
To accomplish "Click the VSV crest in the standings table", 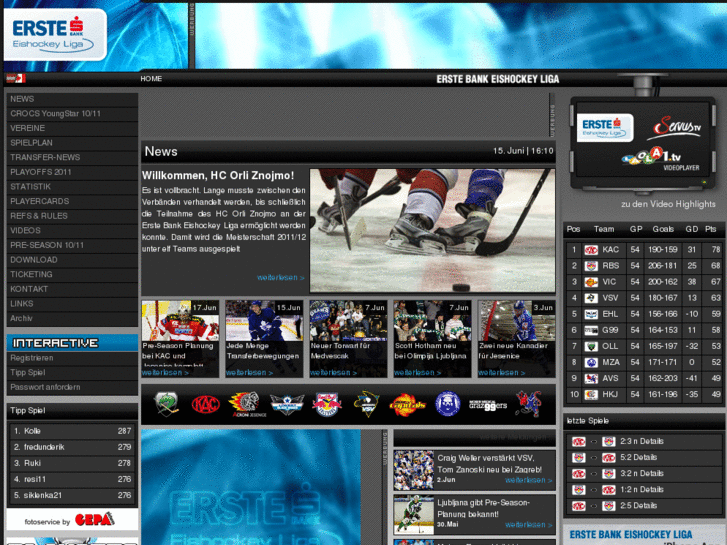I will (591, 298).
